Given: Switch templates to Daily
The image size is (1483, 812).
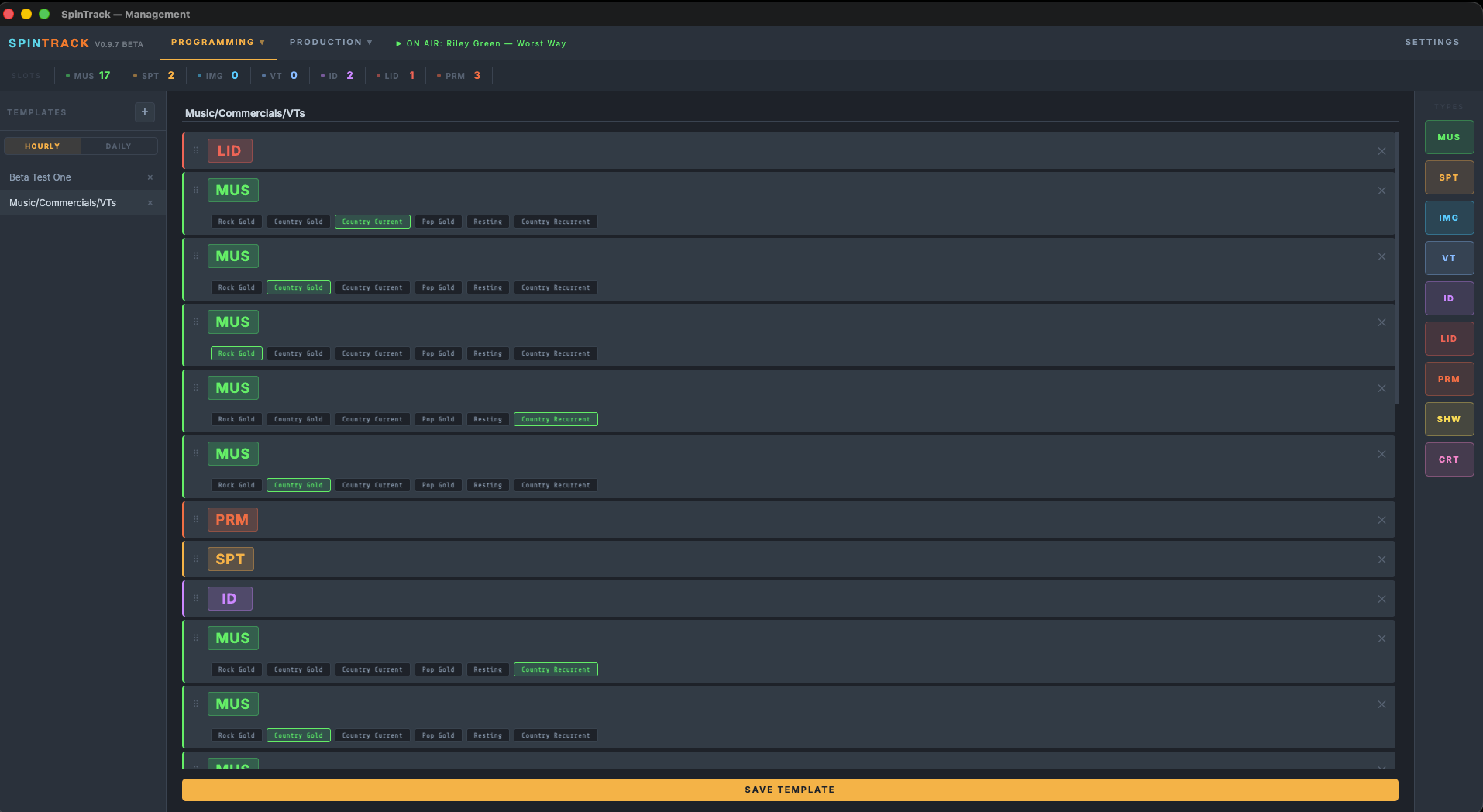Looking at the screenshot, I should 119,146.
